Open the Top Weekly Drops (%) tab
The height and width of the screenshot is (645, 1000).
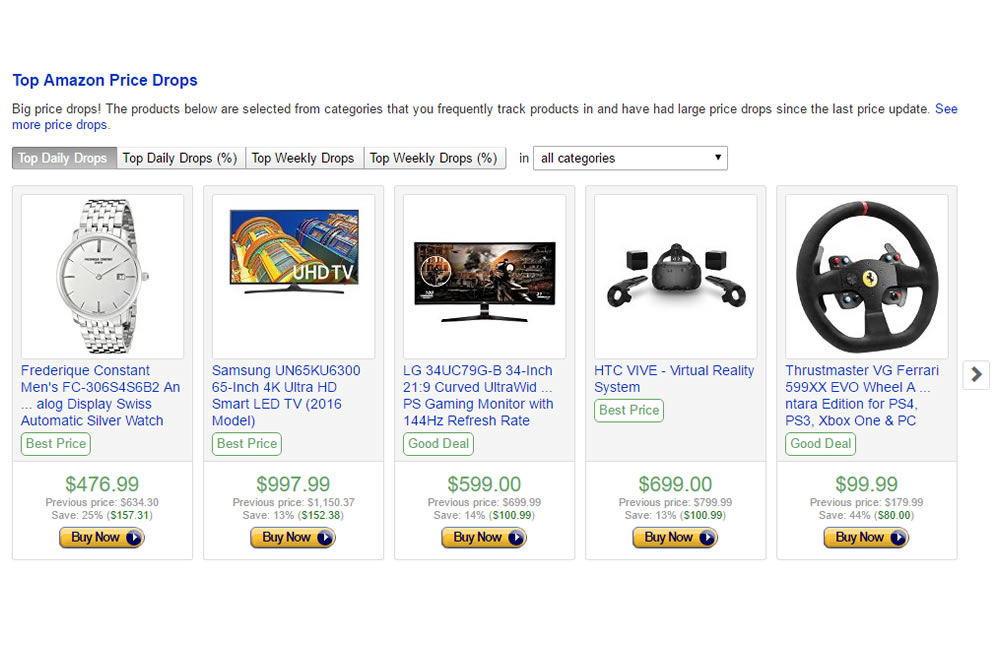point(434,158)
